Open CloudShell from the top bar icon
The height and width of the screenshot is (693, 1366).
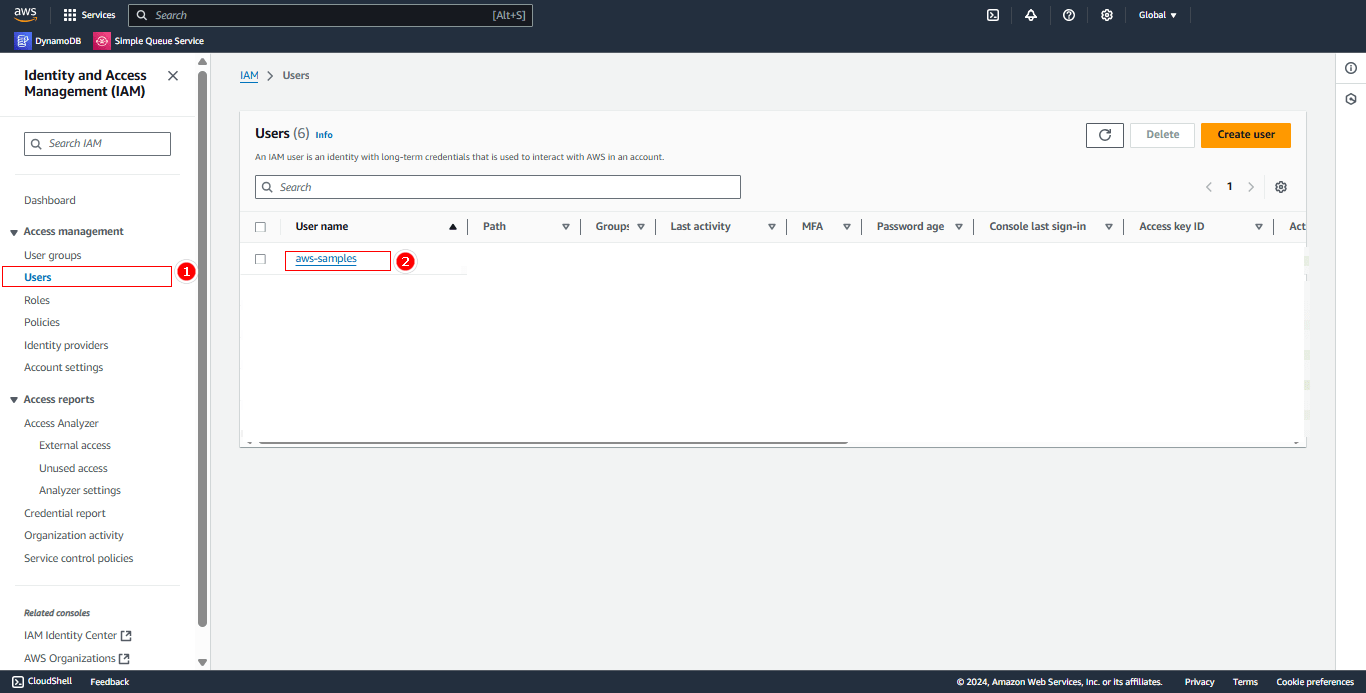[x=993, y=15]
